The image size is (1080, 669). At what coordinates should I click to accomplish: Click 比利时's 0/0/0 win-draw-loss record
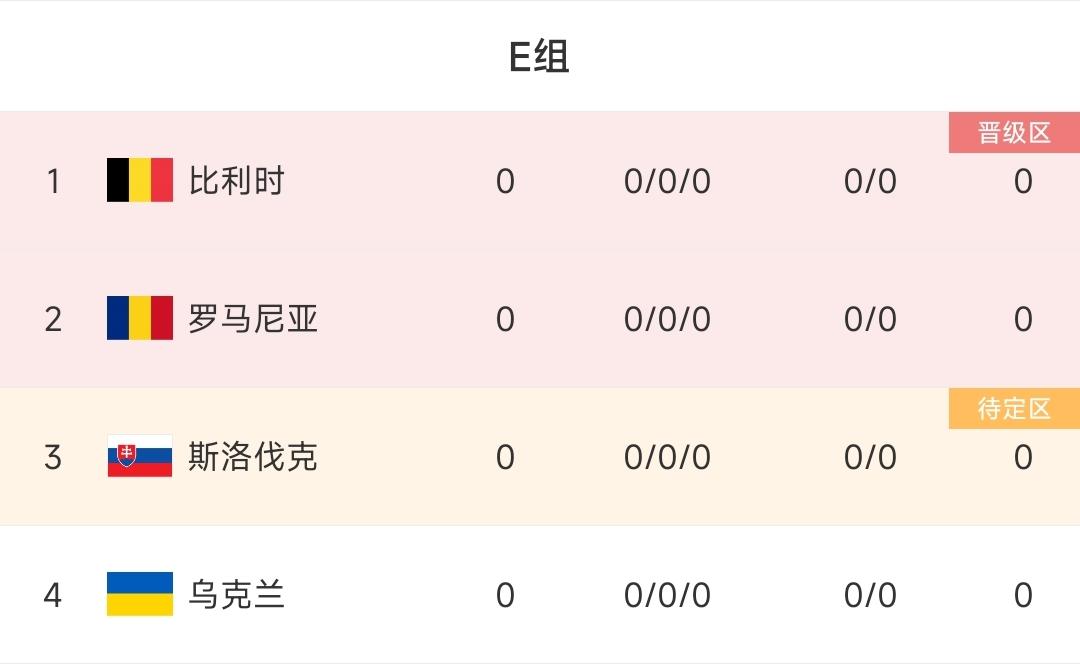667,181
